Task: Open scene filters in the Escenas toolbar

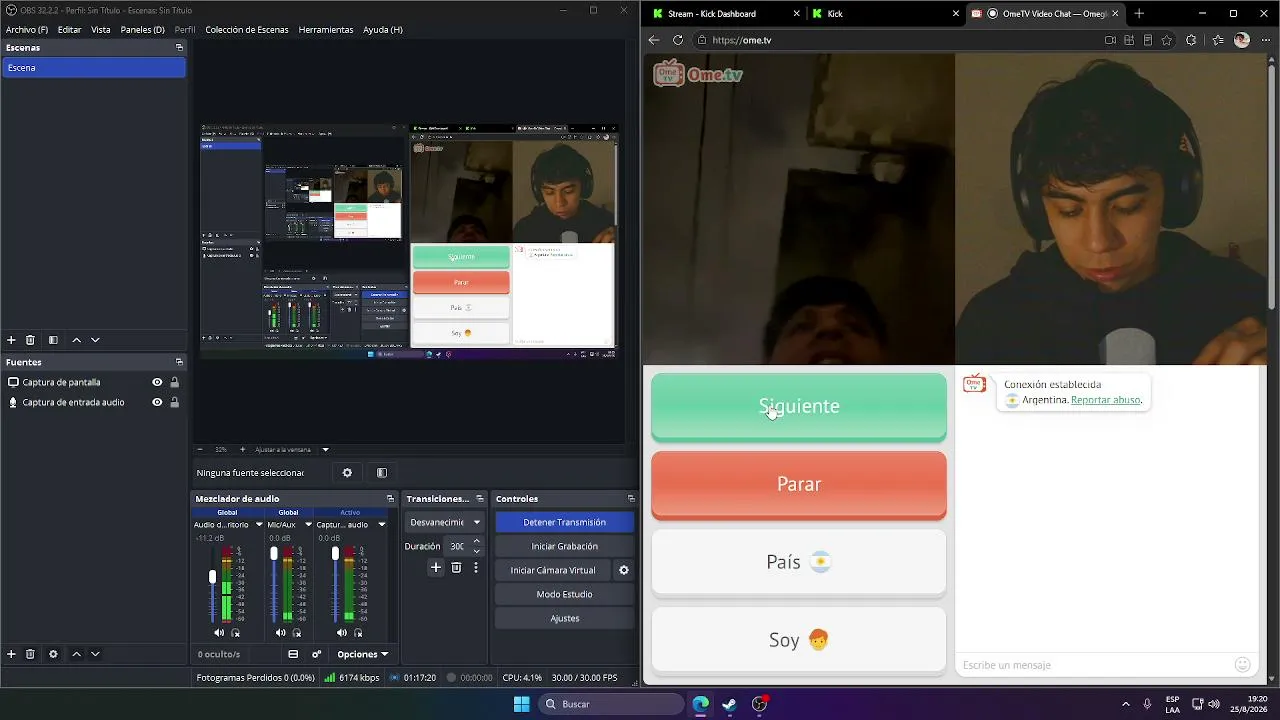Action: click(x=53, y=340)
